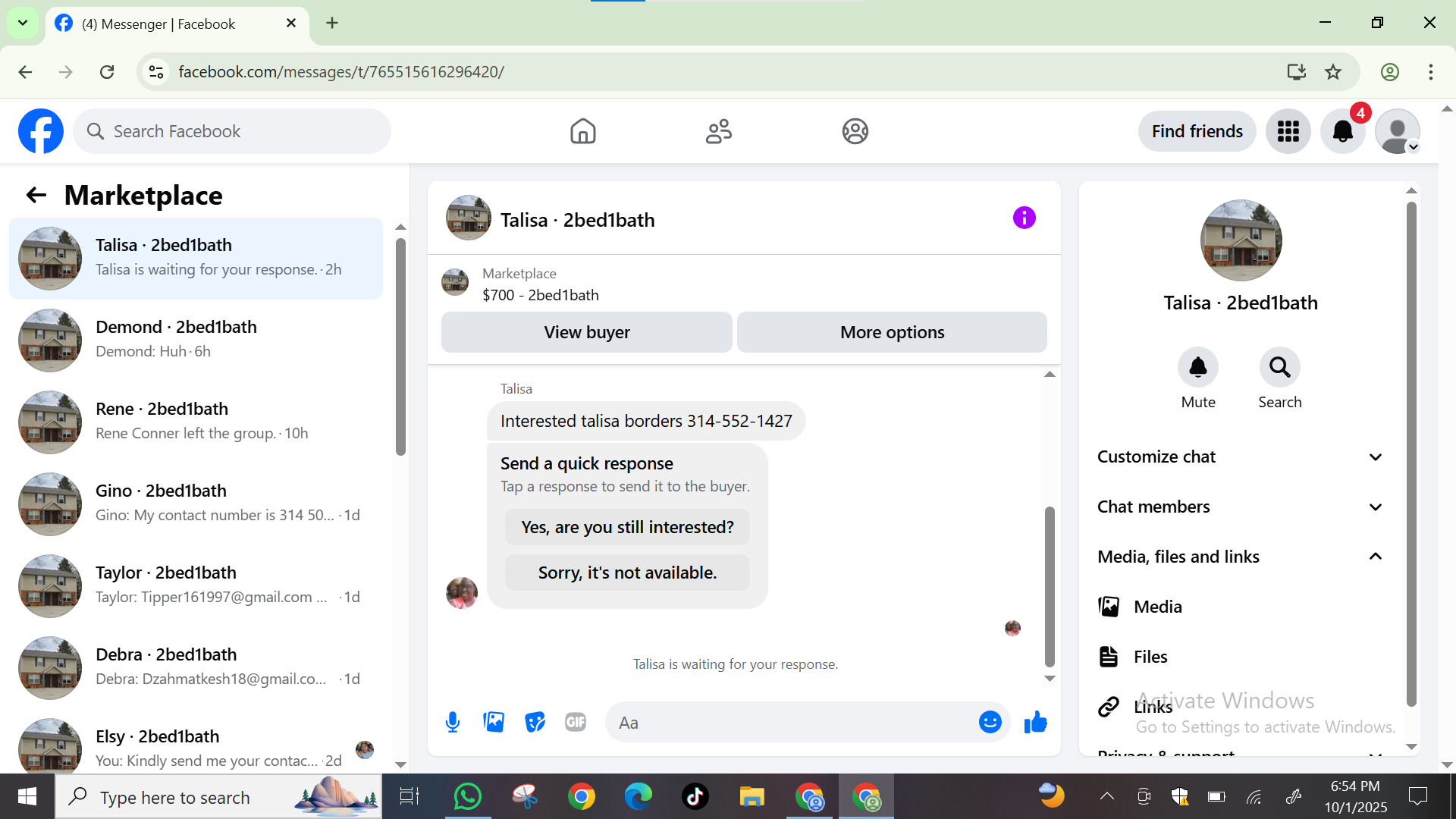Go to the Home feed icon

click(x=582, y=131)
